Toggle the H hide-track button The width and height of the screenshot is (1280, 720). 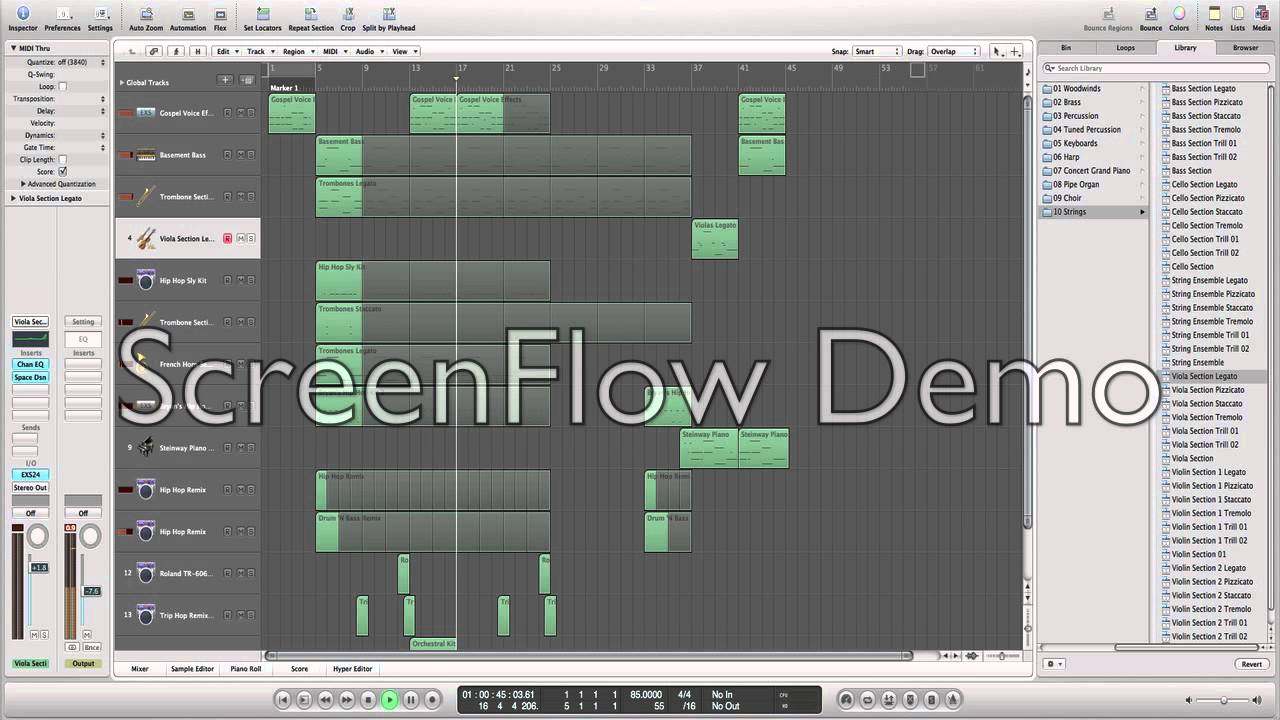[x=197, y=51]
